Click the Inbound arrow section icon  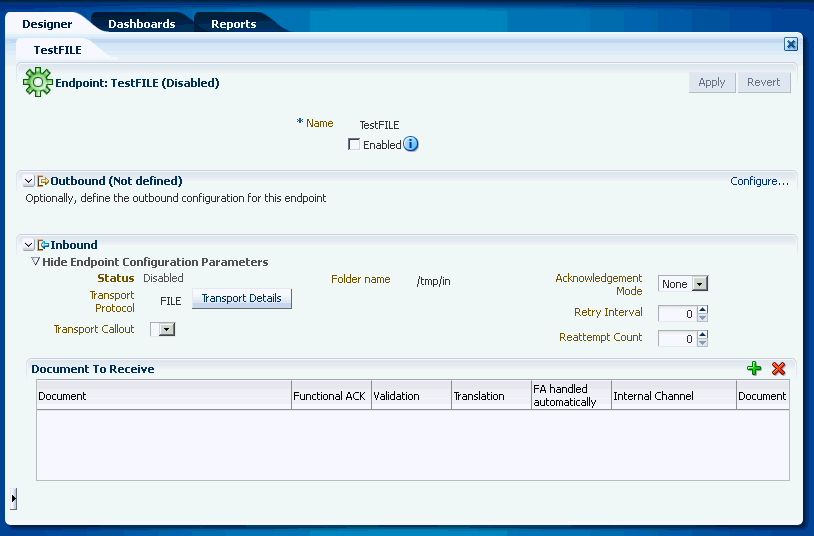point(43,245)
